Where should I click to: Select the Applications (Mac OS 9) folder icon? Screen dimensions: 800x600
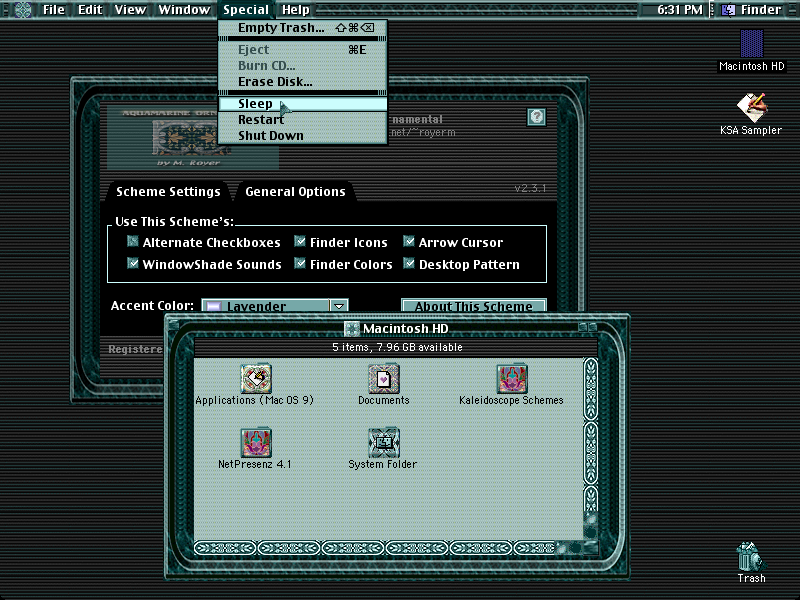pos(256,378)
